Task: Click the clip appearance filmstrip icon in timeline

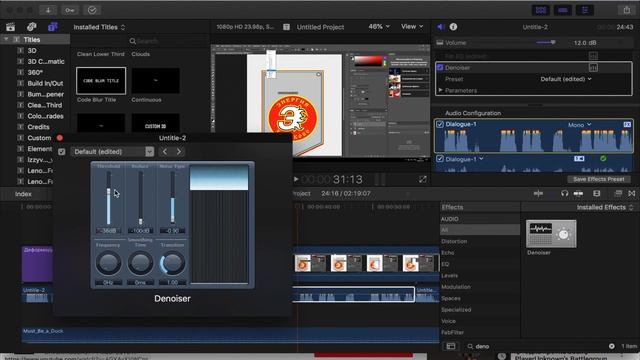Action: pos(596,193)
